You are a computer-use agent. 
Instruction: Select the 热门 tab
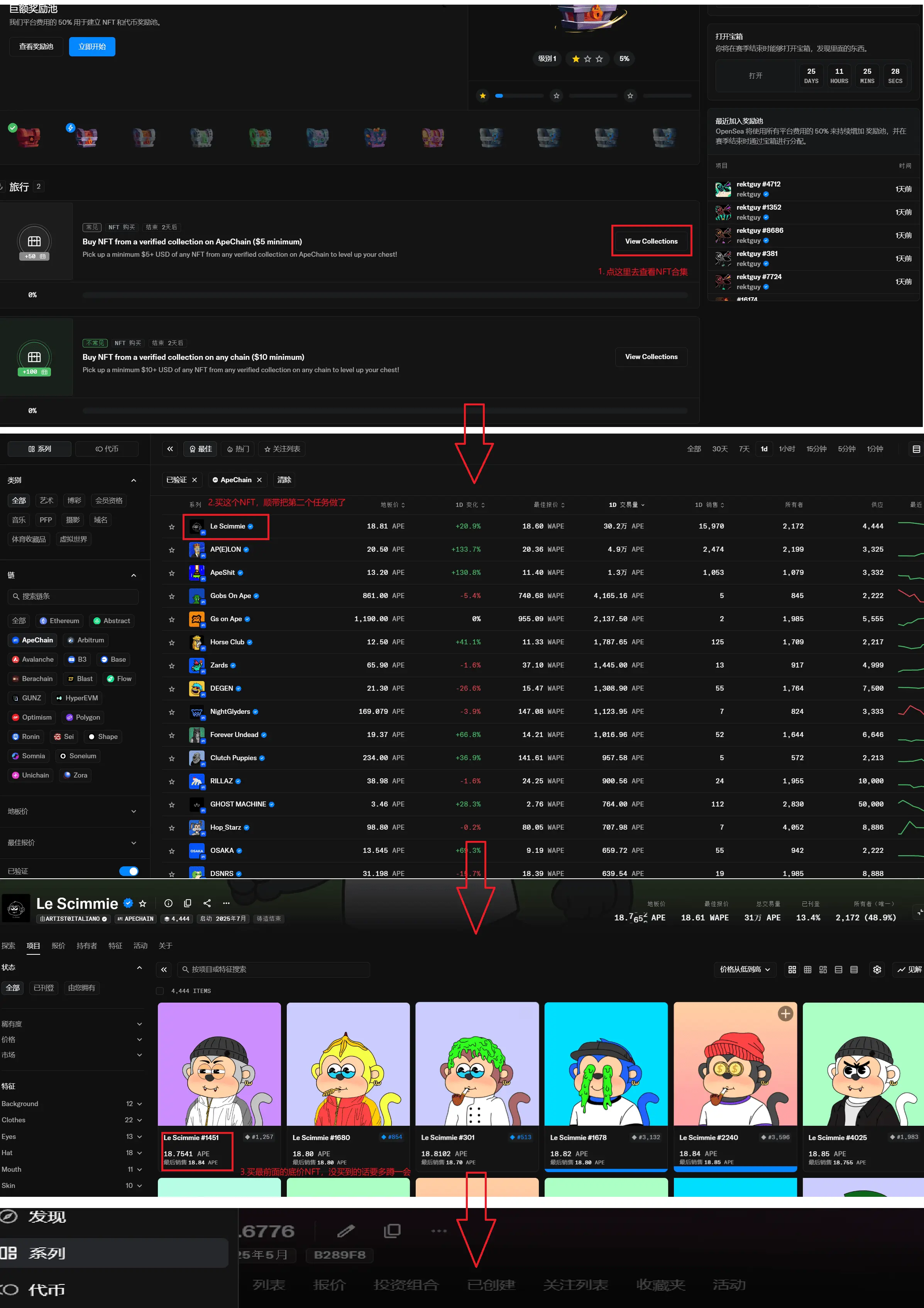(238, 449)
